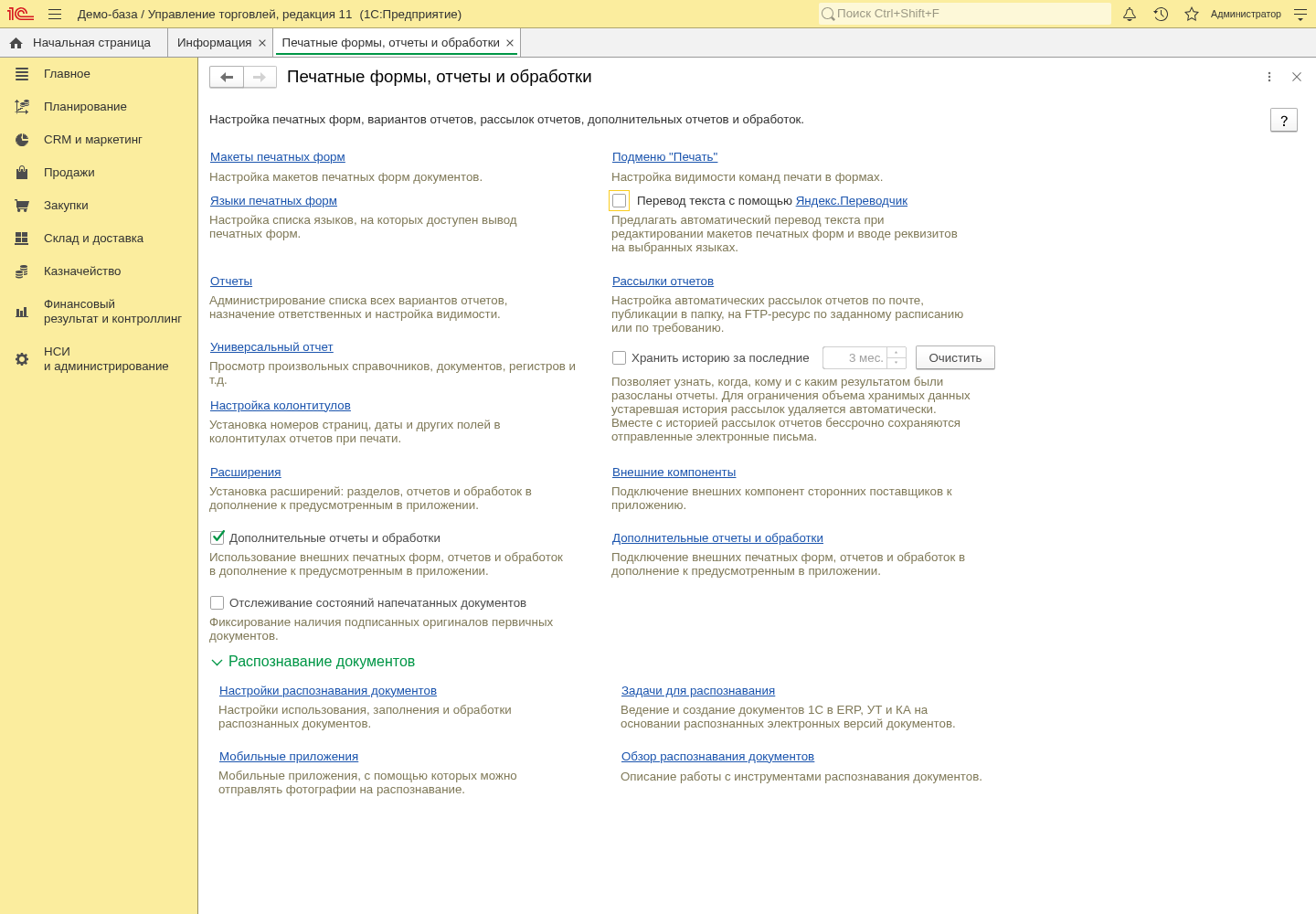Click the 1C logo icon
Viewport: 1316px width, 914px height.
coord(20,14)
